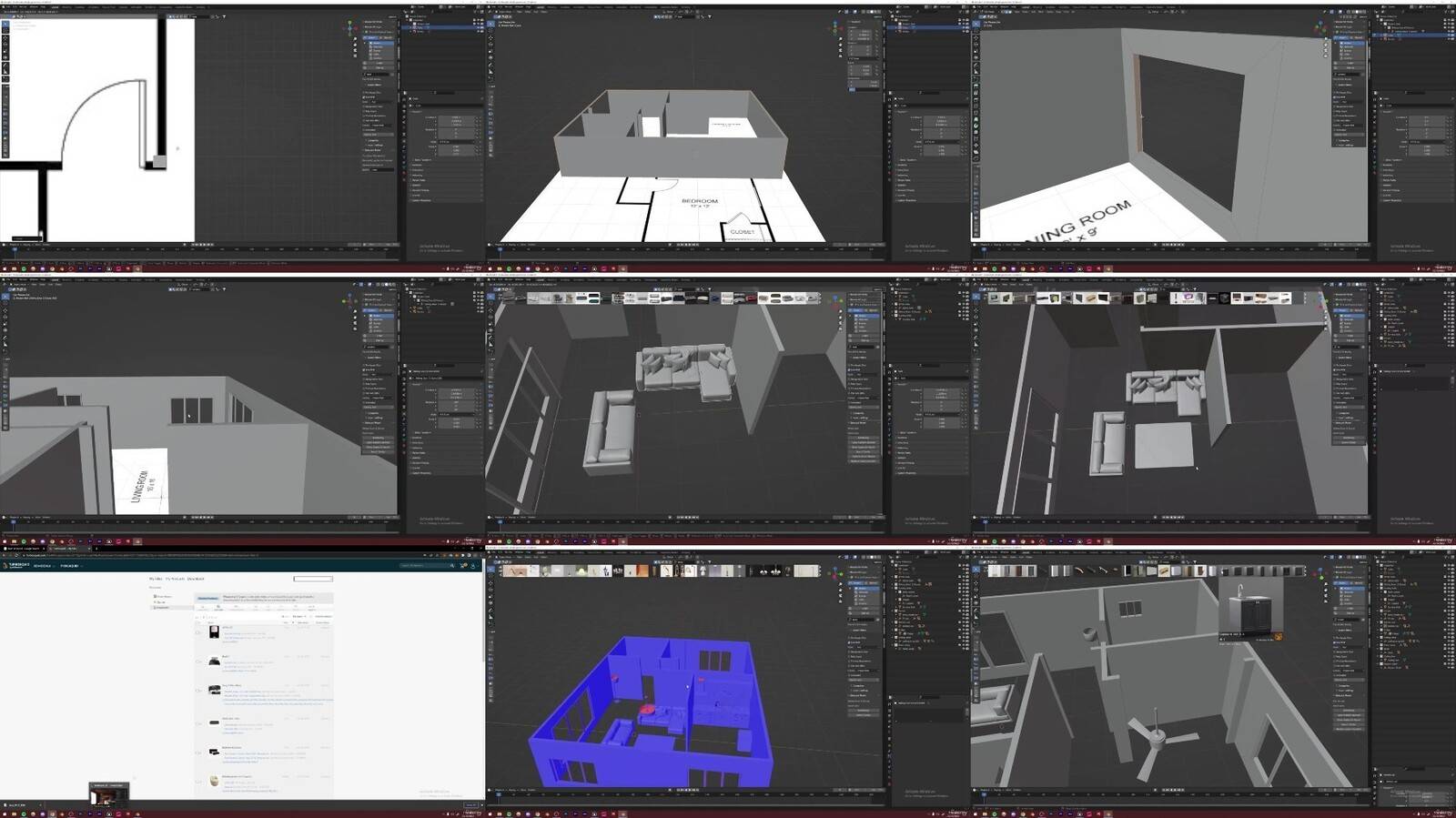This screenshot has height=818, width=1456.
Task: Open a new browser tab with plus button
Action: (x=96, y=549)
